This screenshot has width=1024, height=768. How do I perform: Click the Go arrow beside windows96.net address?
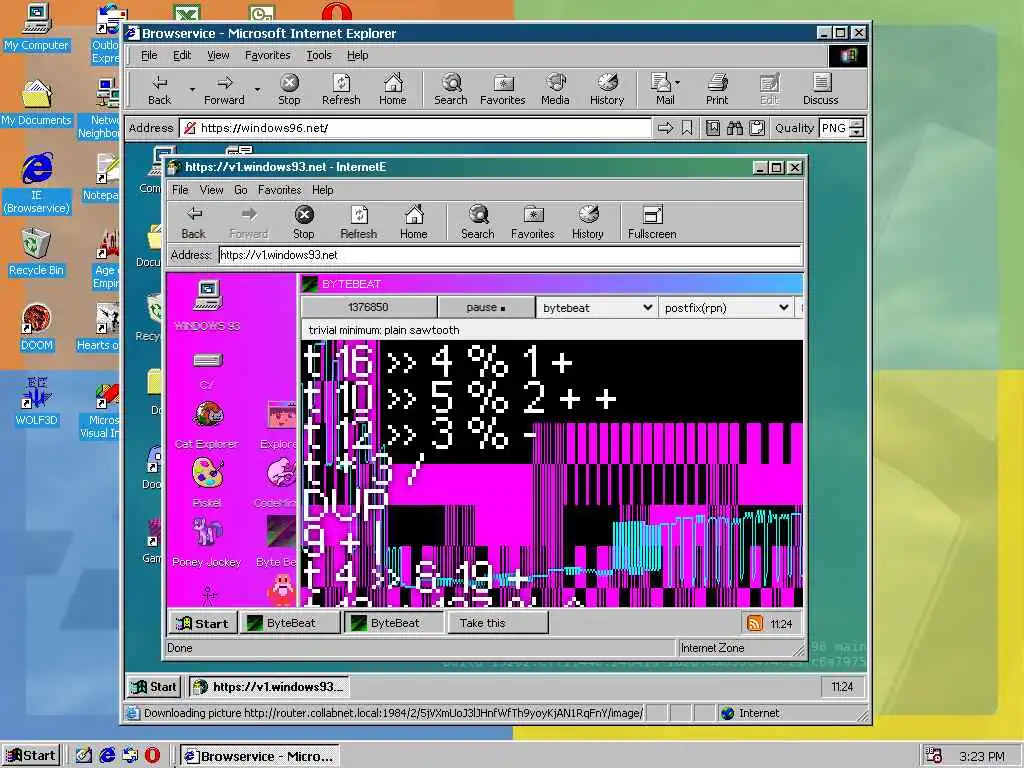[x=665, y=128]
